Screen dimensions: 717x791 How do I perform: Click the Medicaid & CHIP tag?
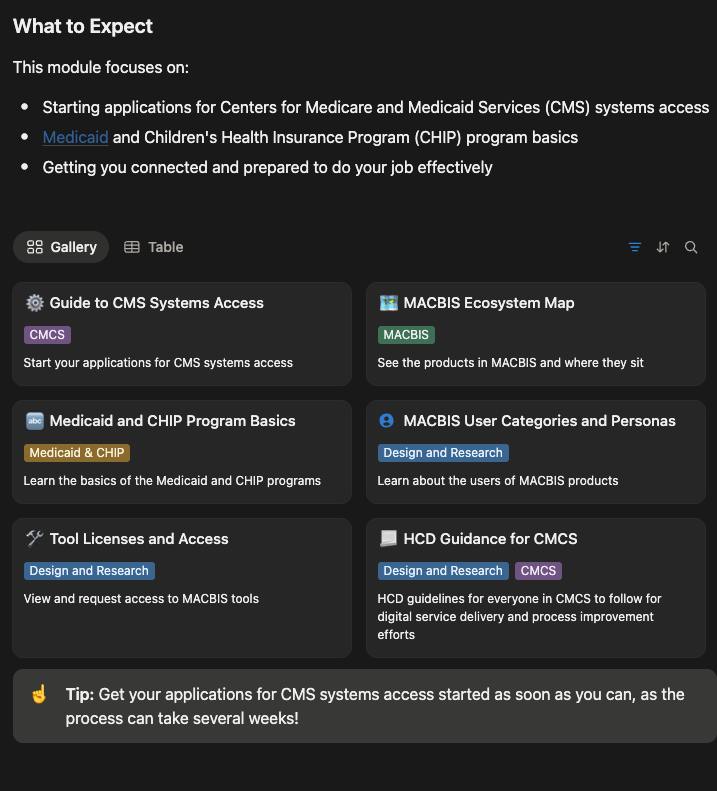77,453
